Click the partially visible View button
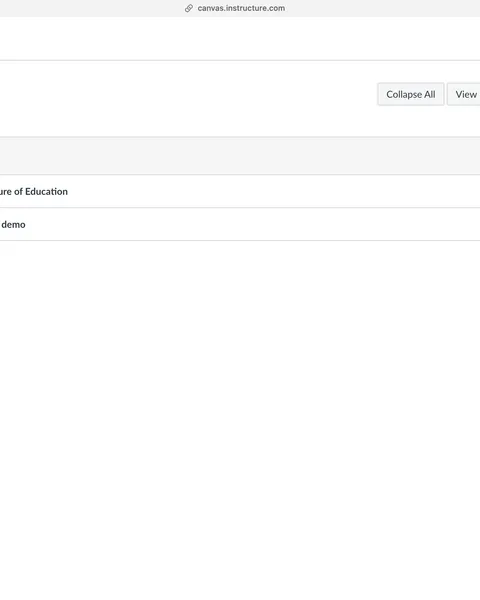 click(x=464, y=94)
